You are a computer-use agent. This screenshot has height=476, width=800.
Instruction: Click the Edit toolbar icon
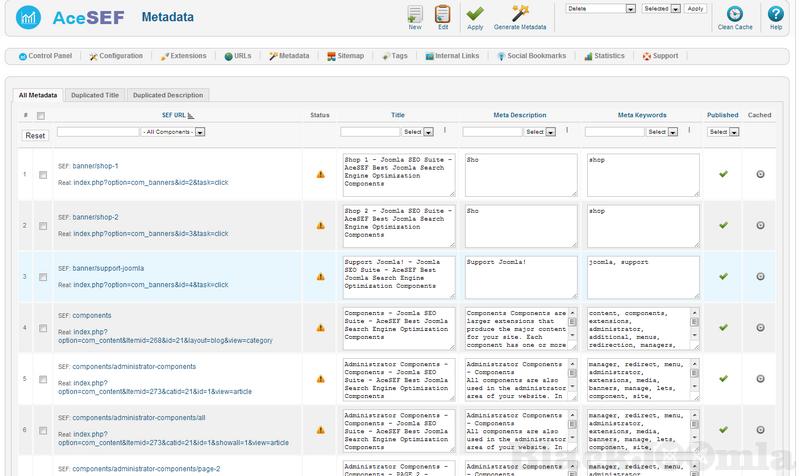pos(442,14)
